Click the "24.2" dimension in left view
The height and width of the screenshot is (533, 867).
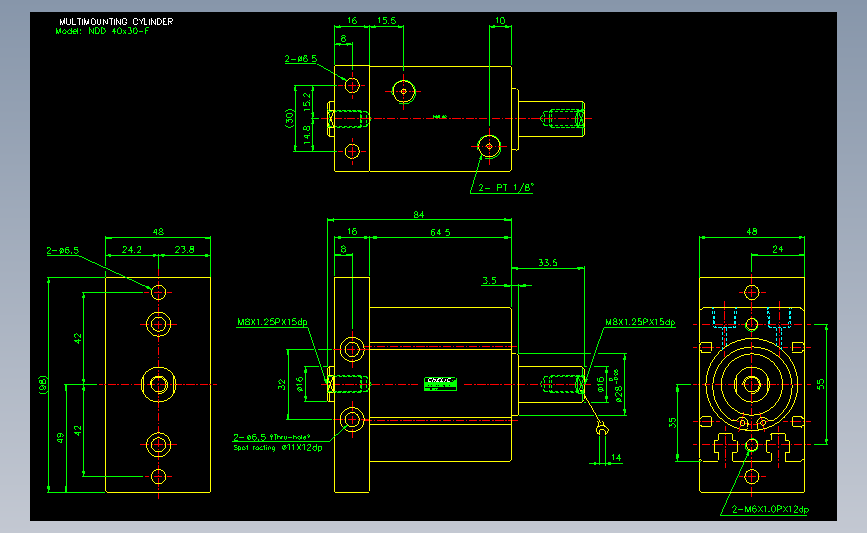(x=131, y=249)
